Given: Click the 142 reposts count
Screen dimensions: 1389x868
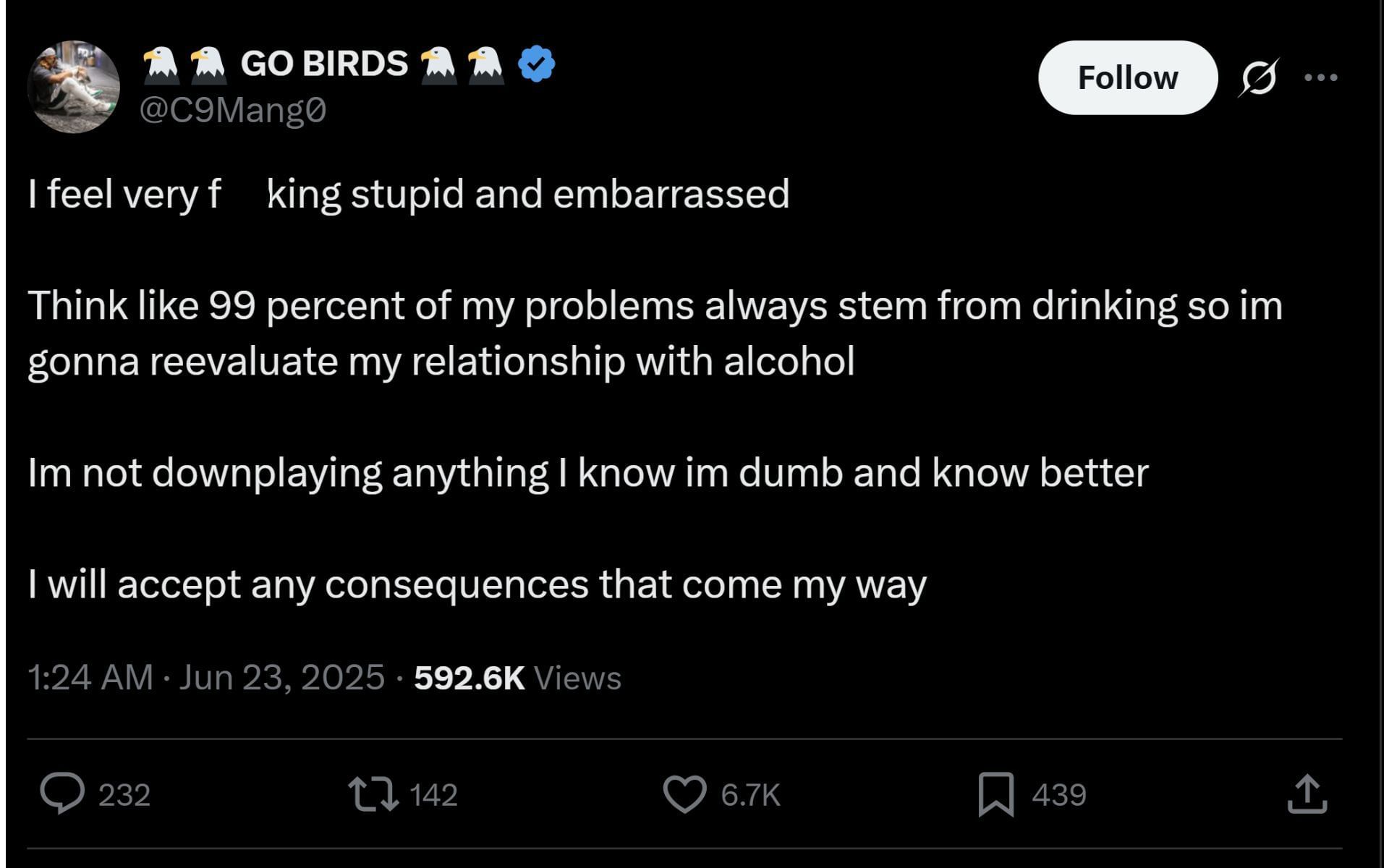Looking at the screenshot, I should [x=433, y=795].
